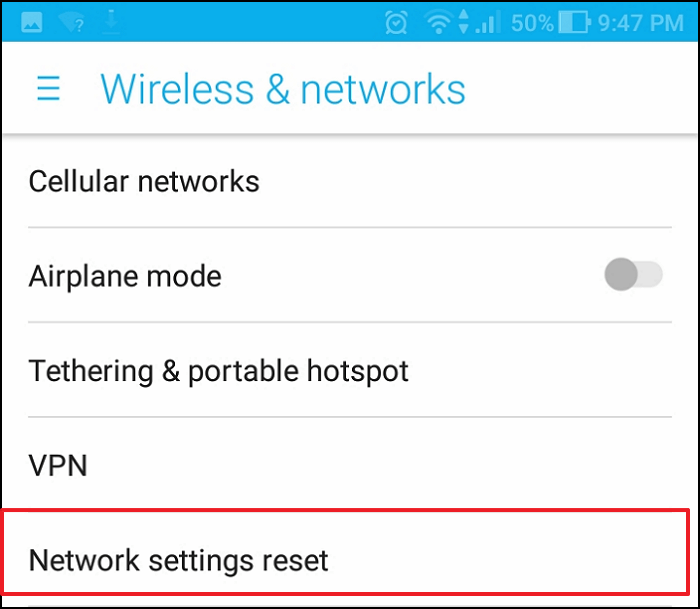Tap the cellular signal bars icon
Viewport: 700px width, 609px height.
click(x=488, y=22)
